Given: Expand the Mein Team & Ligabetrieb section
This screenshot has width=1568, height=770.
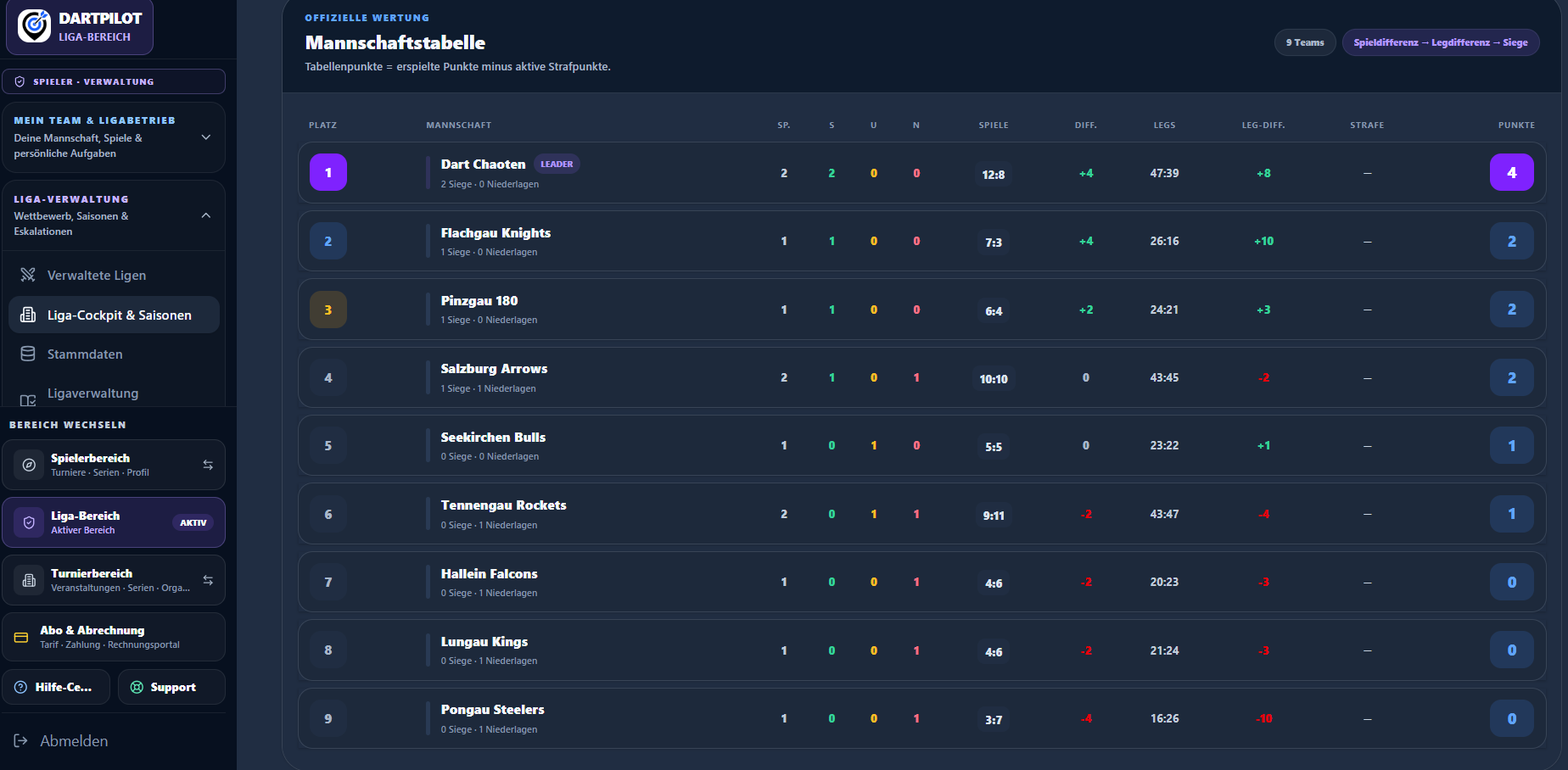Looking at the screenshot, I should [114, 137].
